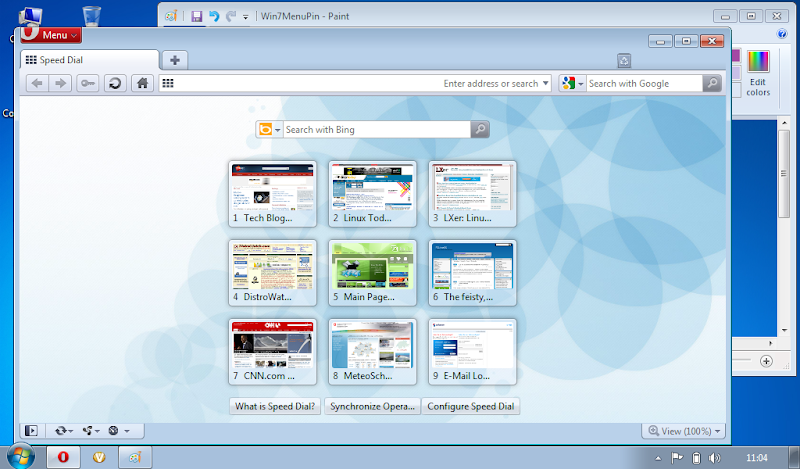This screenshot has height=469, width=800.
Task: Open the Google search engine selector dropdown
Action: (x=572, y=83)
